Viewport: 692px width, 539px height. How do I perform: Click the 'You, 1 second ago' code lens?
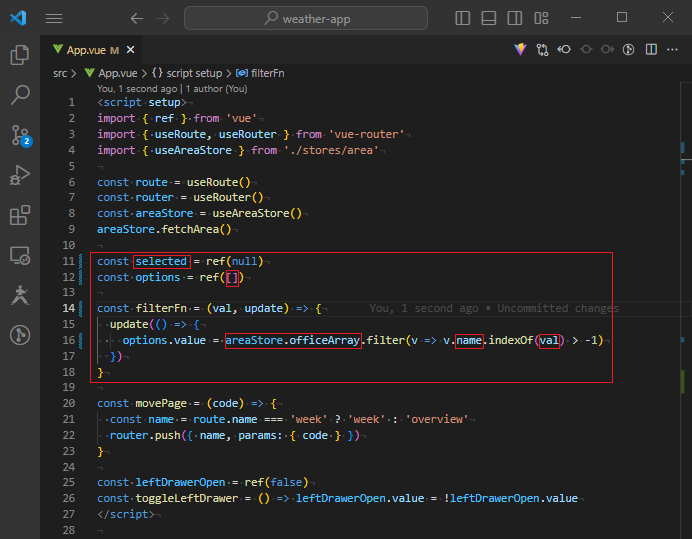(137, 89)
